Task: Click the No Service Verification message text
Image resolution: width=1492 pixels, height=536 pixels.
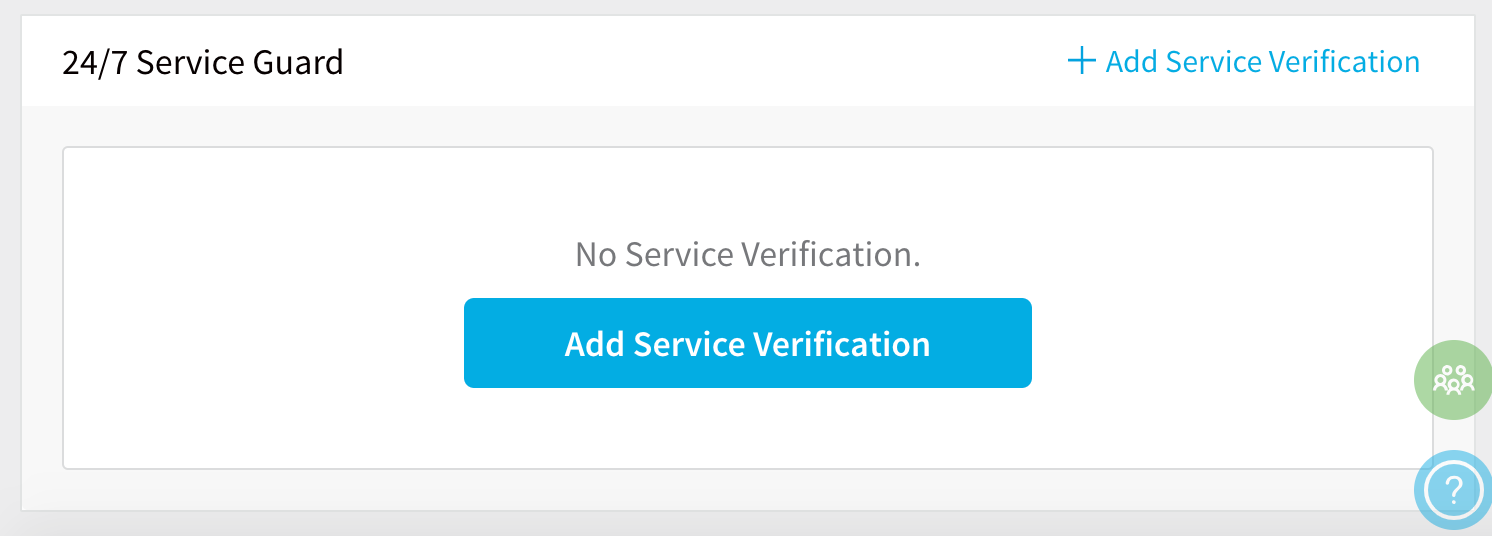Action: click(x=748, y=255)
